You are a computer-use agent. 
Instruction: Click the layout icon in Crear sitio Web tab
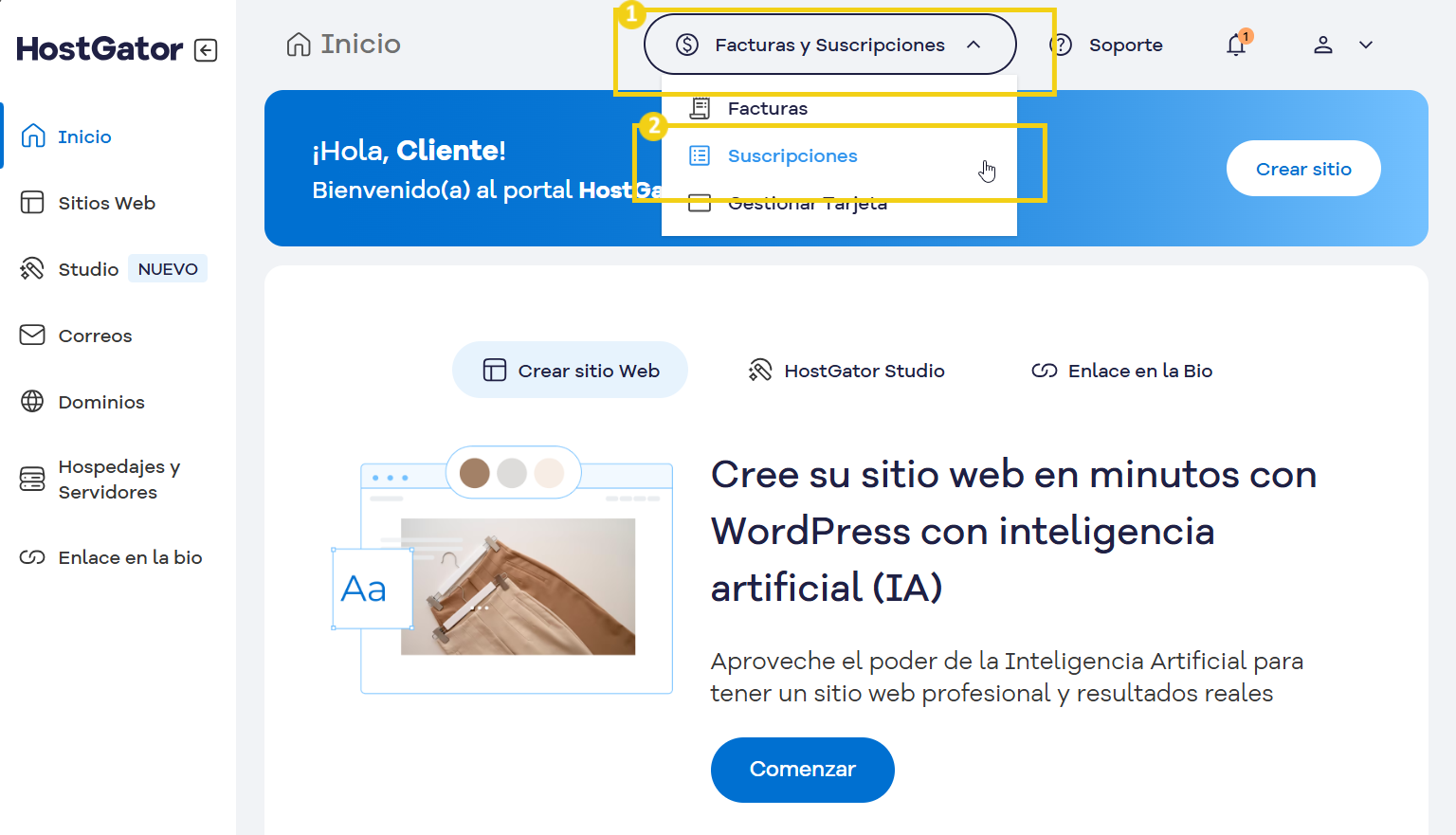click(495, 370)
